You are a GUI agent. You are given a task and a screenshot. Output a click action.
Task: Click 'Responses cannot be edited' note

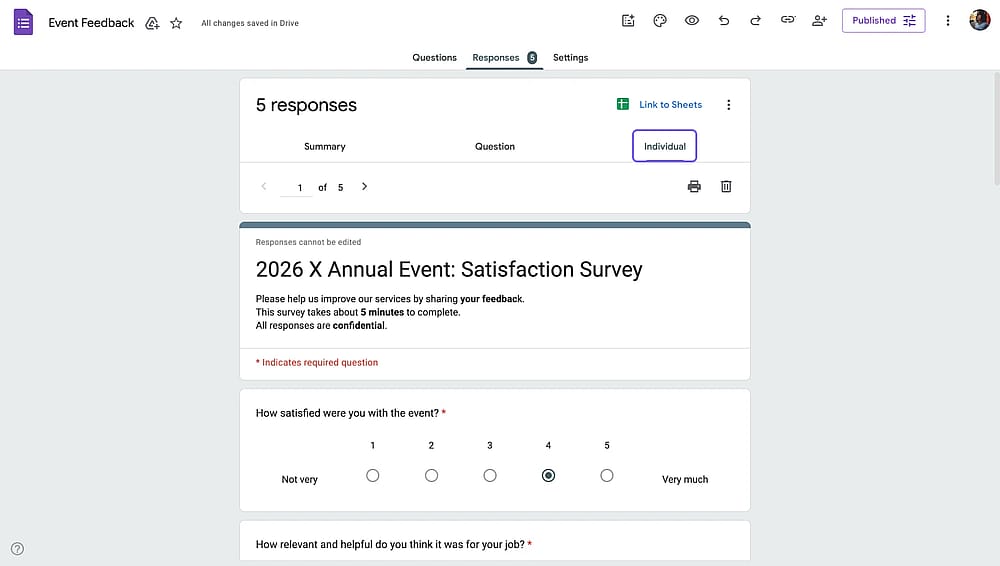click(x=308, y=242)
